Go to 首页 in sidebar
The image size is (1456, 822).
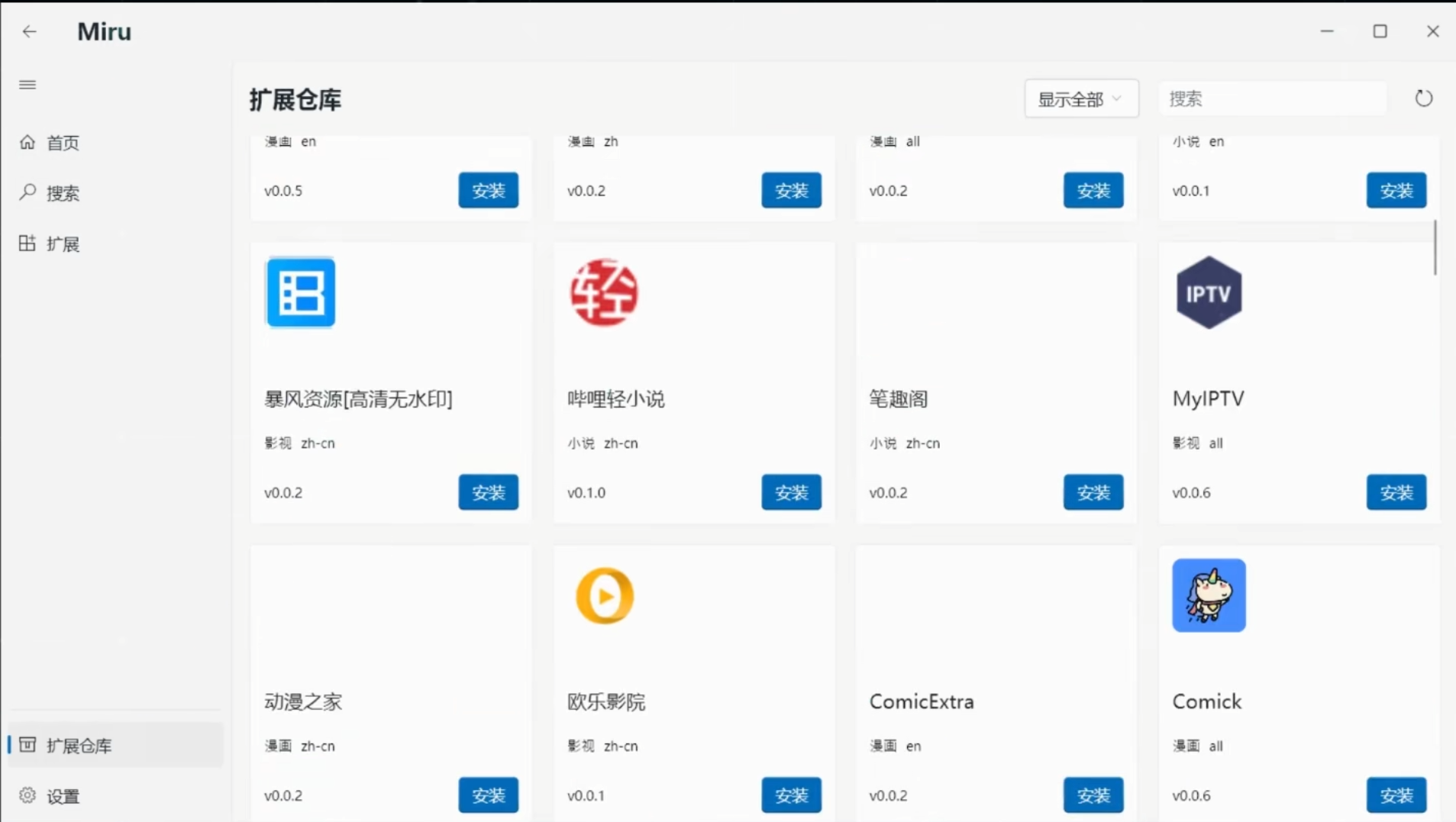point(63,143)
